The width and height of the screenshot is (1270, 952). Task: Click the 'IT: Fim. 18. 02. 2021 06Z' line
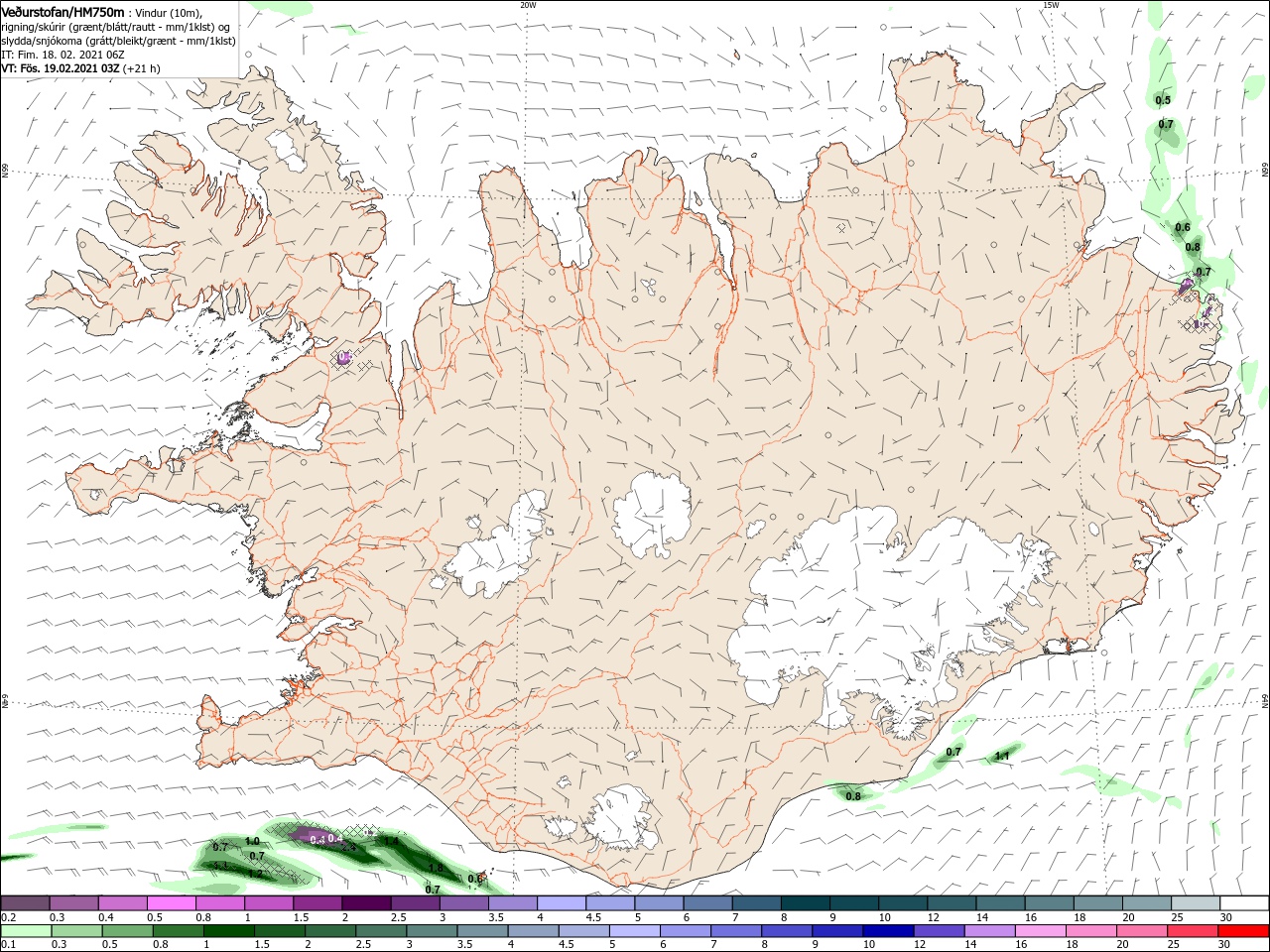pos(63,55)
